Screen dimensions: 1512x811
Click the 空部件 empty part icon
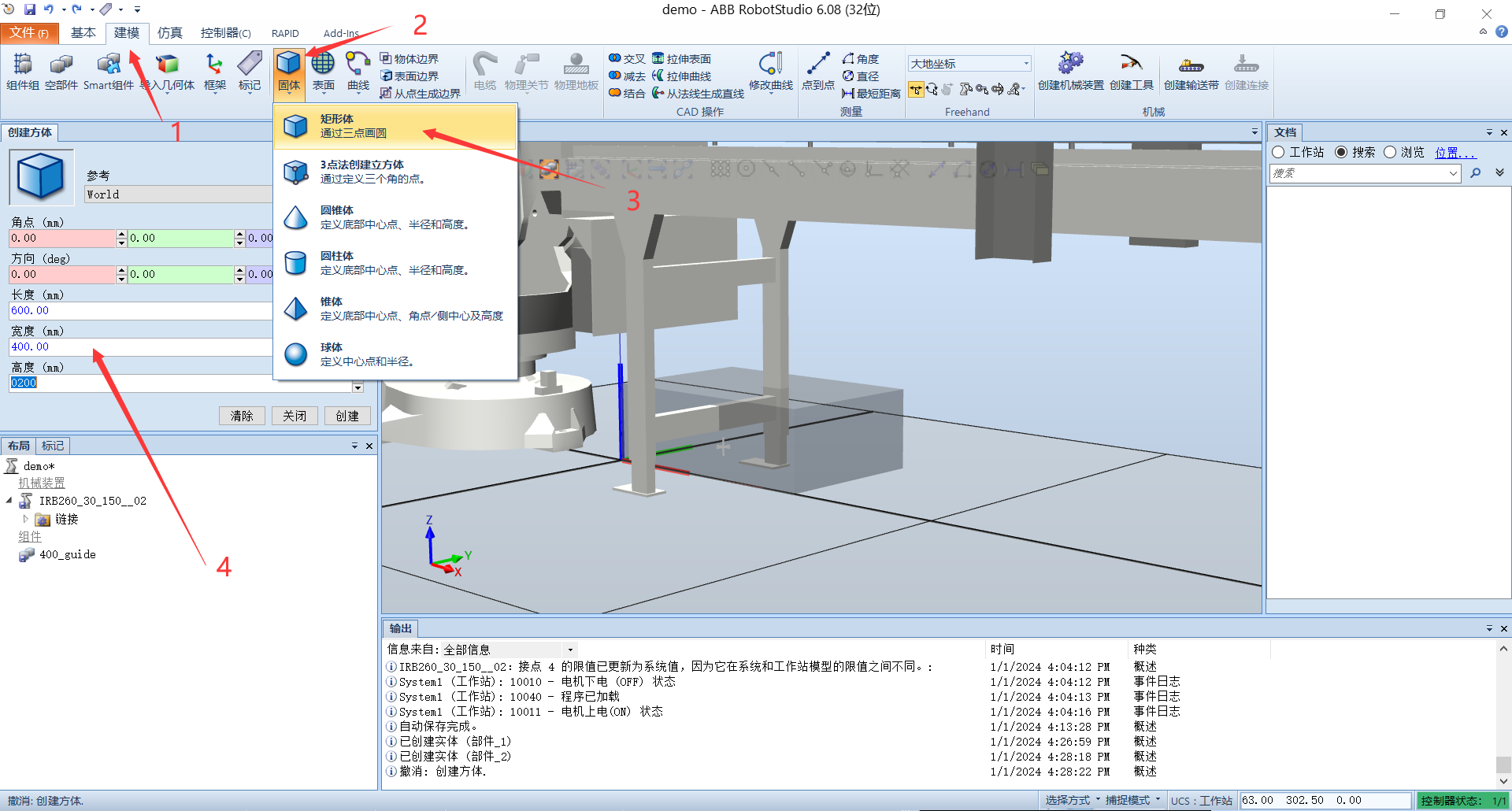(x=61, y=71)
